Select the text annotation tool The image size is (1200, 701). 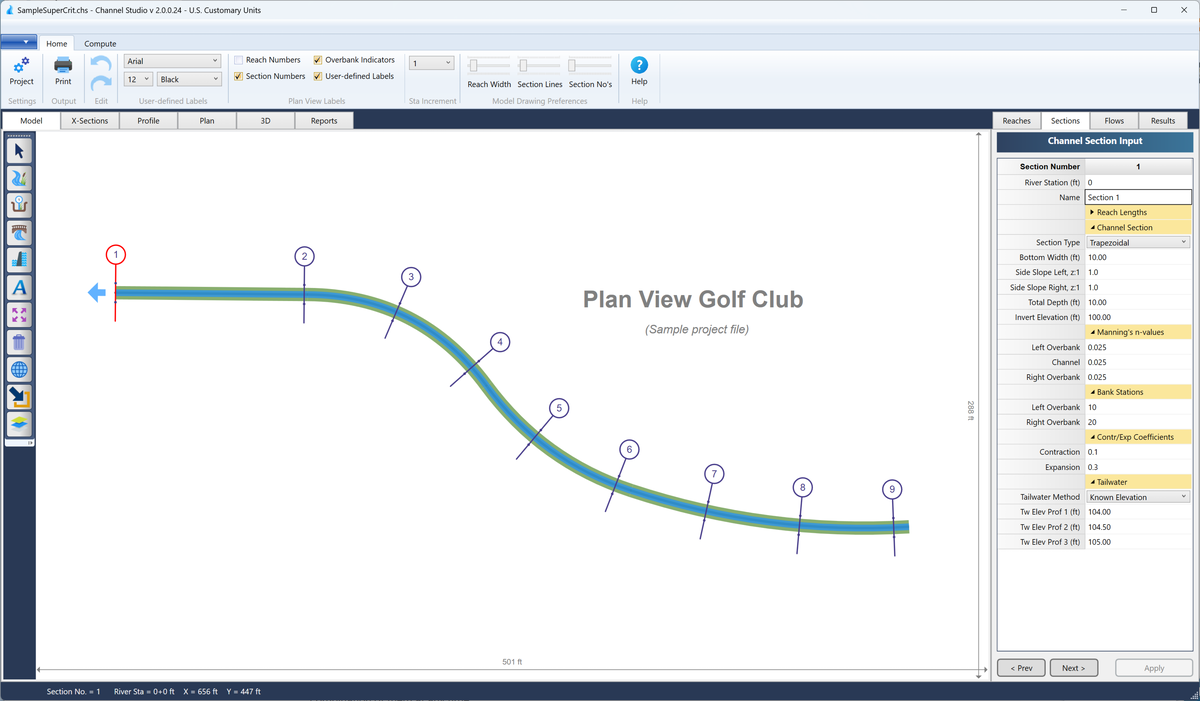click(18, 287)
